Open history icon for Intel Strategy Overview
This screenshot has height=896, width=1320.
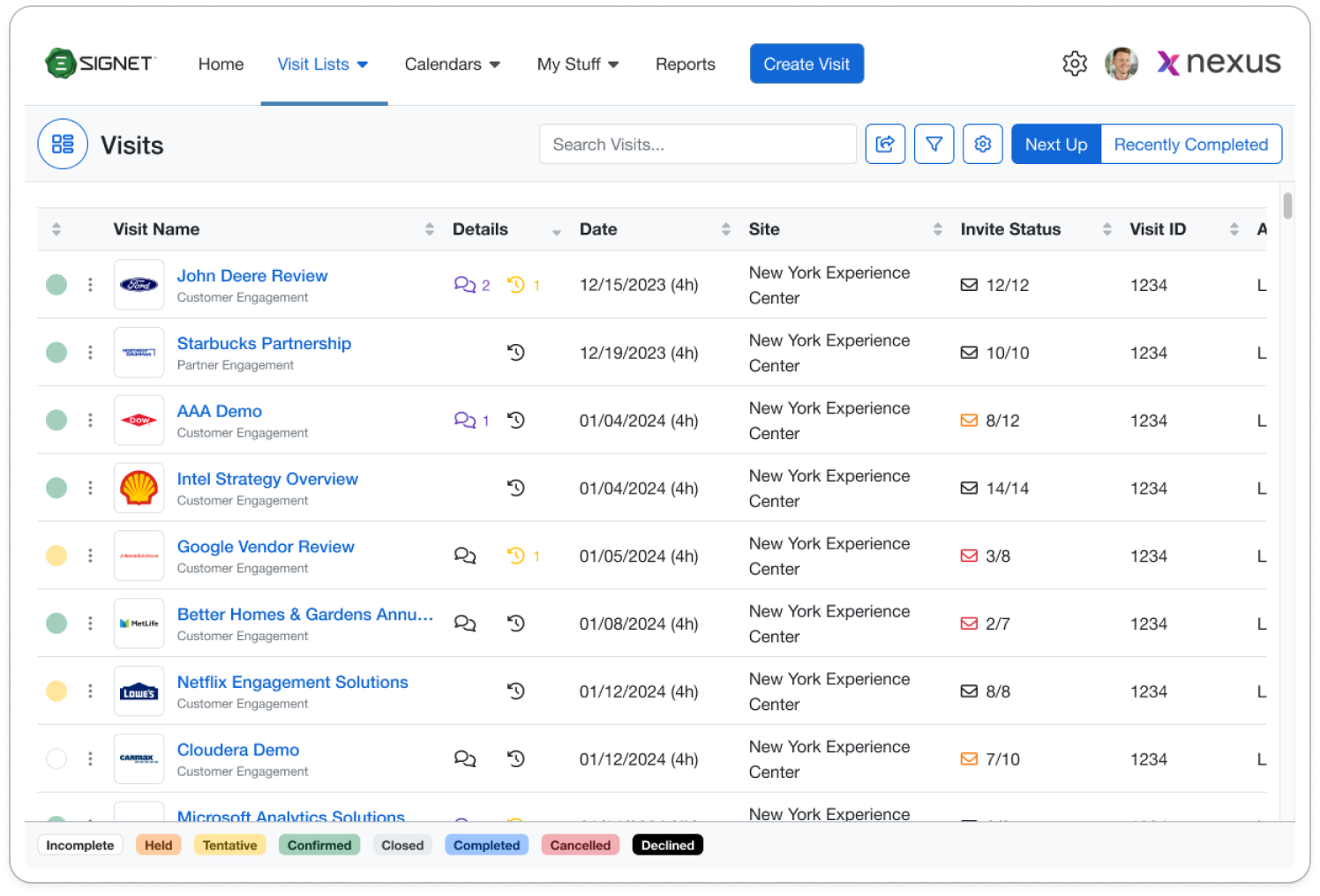(x=516, y=488)
